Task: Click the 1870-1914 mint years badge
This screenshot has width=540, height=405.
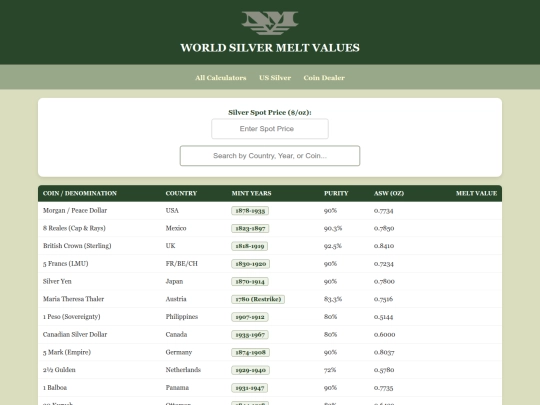Action: click(250, 282)
